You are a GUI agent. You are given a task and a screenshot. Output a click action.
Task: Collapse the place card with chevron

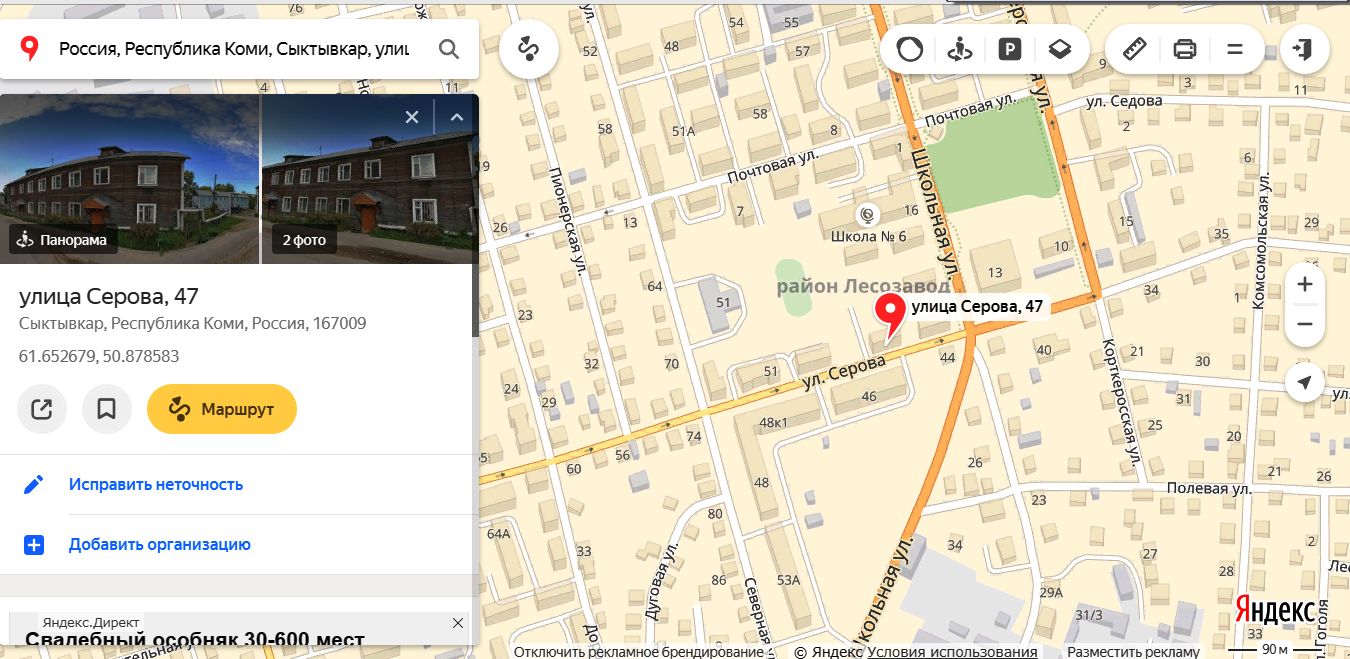click(x=457, y=117)
